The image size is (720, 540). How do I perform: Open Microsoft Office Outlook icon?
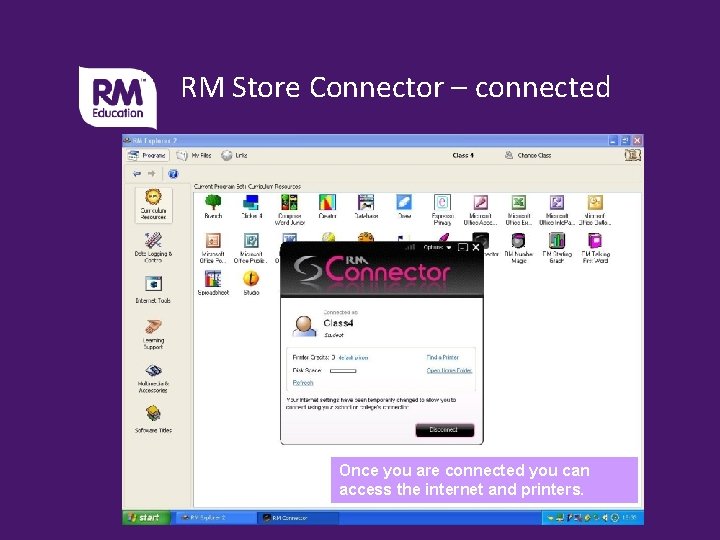[x=595, y=209]
